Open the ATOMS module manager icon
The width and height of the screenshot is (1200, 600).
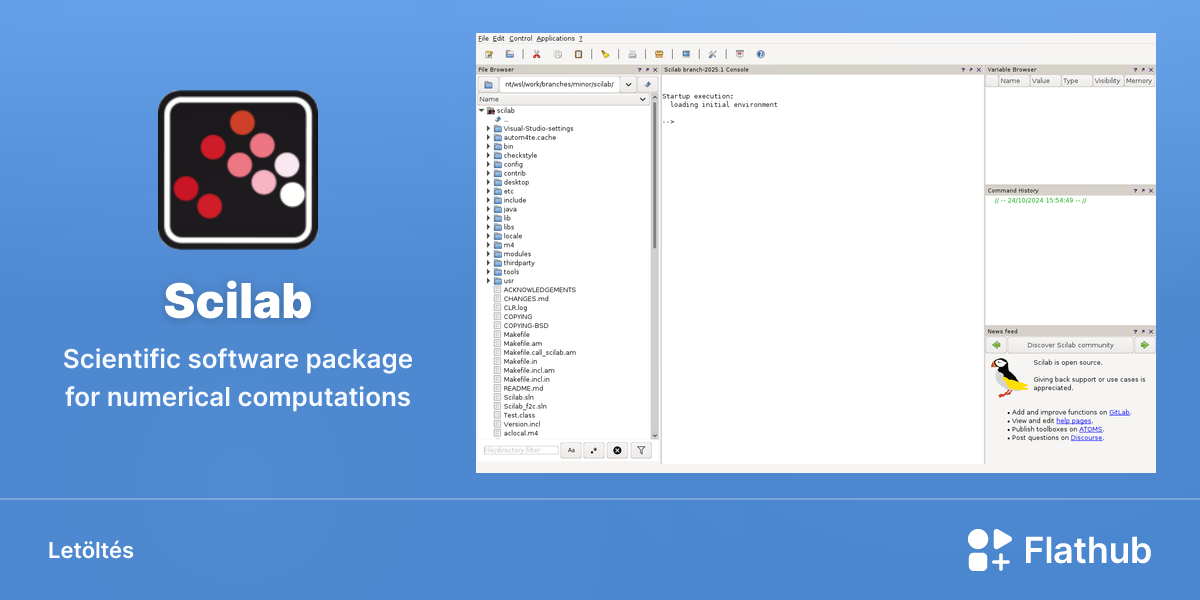pos(659,54)
